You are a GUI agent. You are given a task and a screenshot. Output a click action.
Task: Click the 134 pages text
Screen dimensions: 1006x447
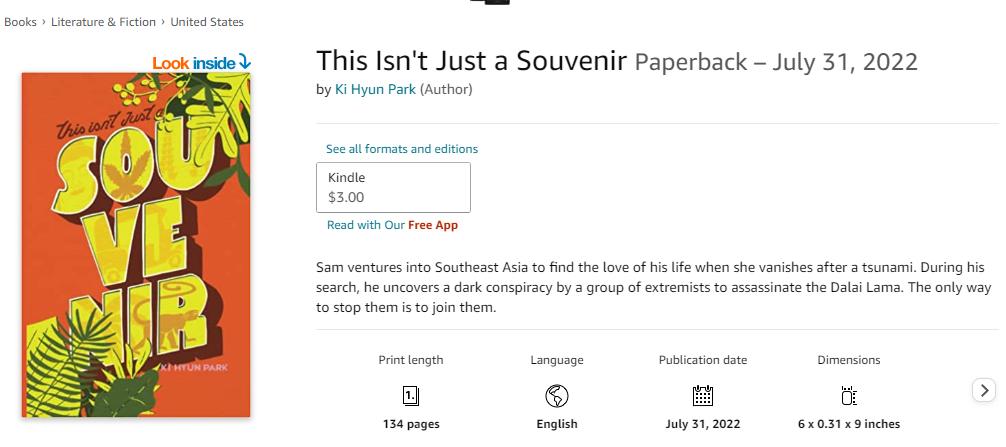pyautogui.click(x=411, y=424)
